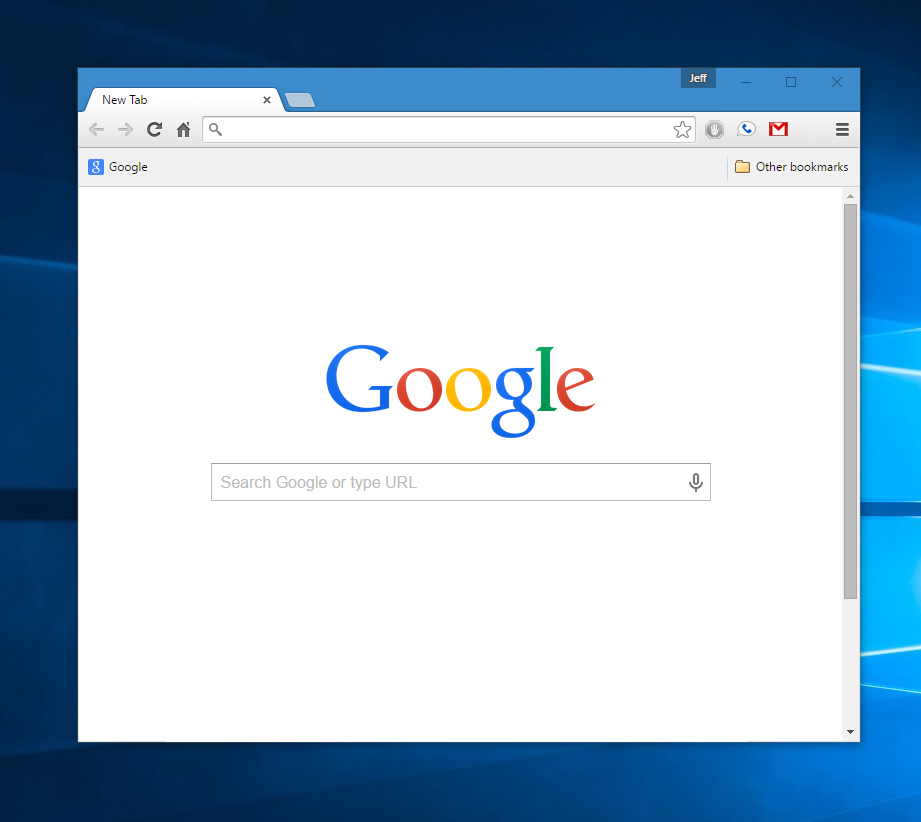This screenshot has height=822, width=921.
Task: Focus the Search Google or type URL box
Action: click(x=450, y=483)
